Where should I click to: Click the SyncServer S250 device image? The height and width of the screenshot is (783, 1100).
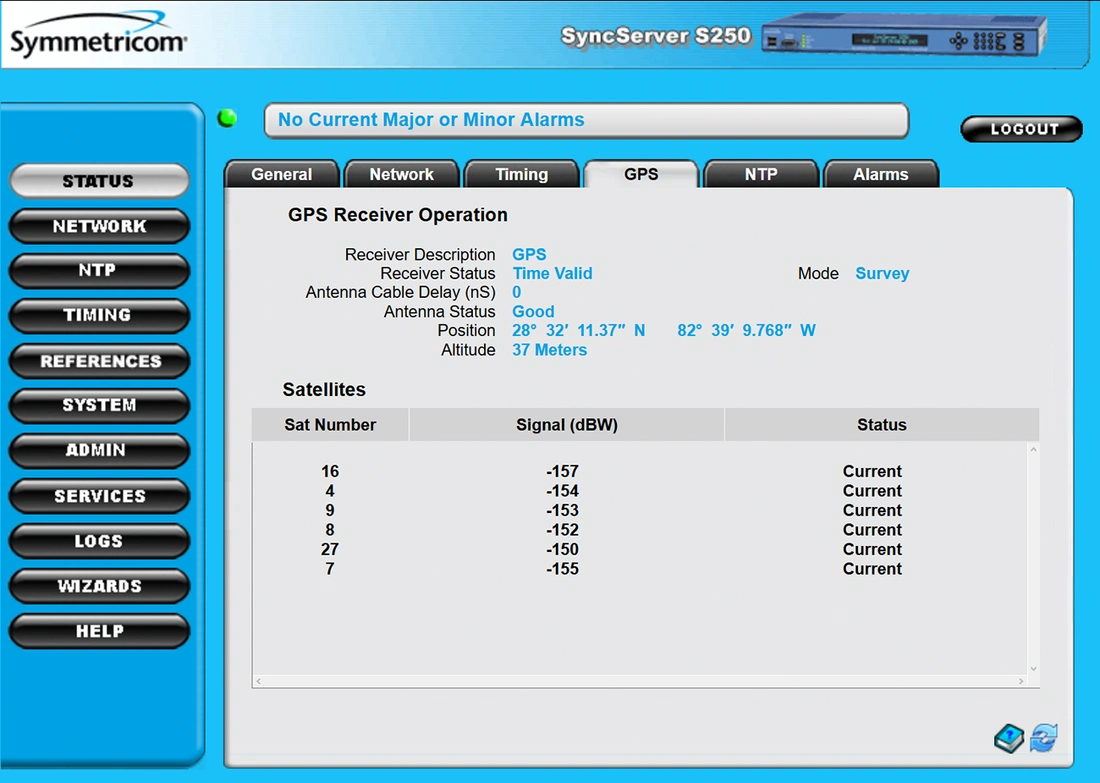tap(904, 36)
